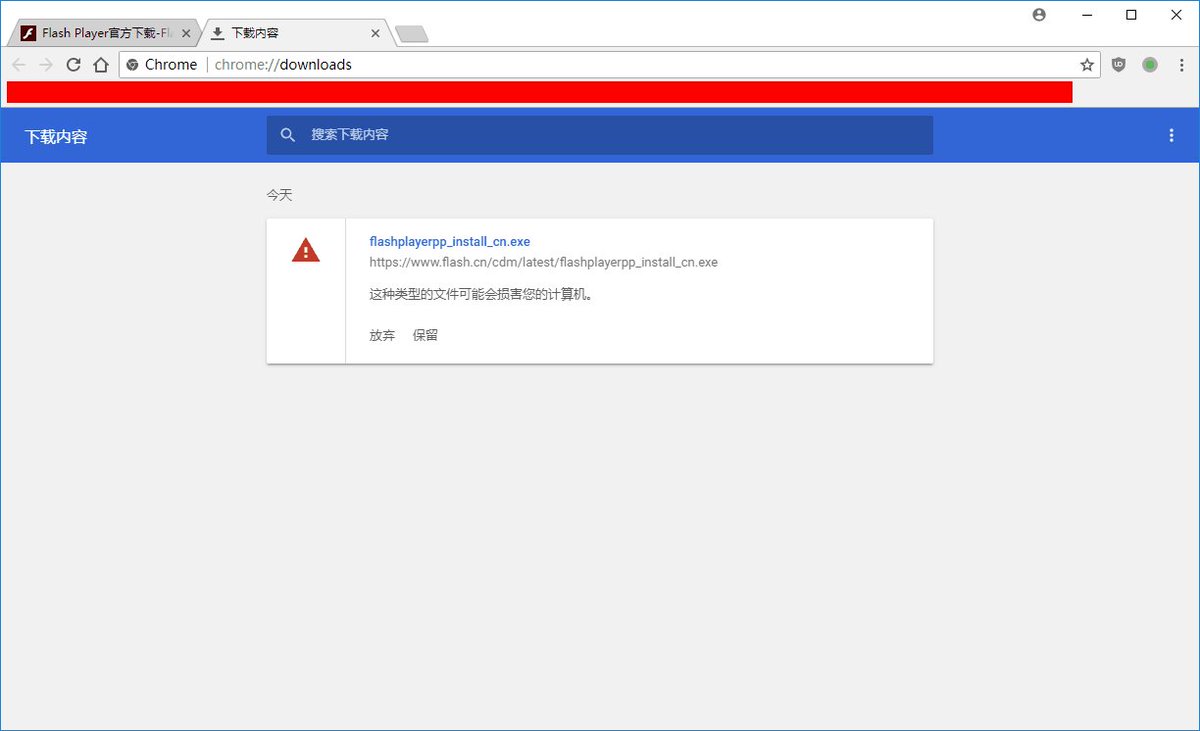Screen dimensions: 1200x731
Task: Click the search magnifier in the downloads bar
Action: click(x=288, y=135)
